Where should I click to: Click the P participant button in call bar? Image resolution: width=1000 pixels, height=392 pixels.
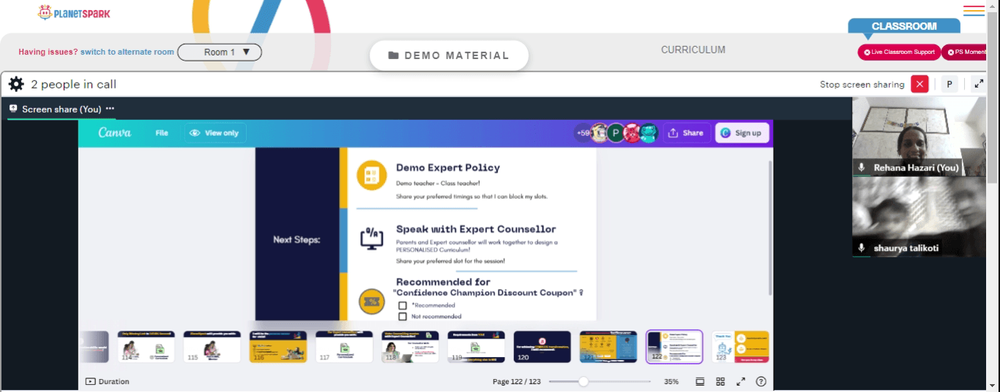pyautogui.click(x=949, y=84)
